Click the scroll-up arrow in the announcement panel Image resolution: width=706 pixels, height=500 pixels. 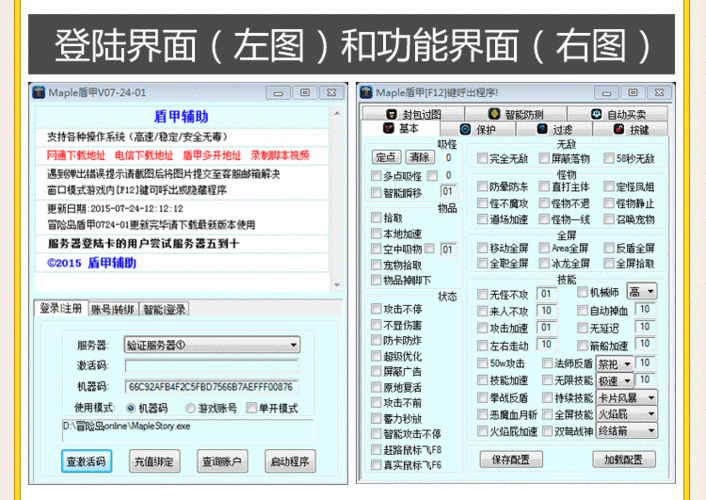(337, 113)
